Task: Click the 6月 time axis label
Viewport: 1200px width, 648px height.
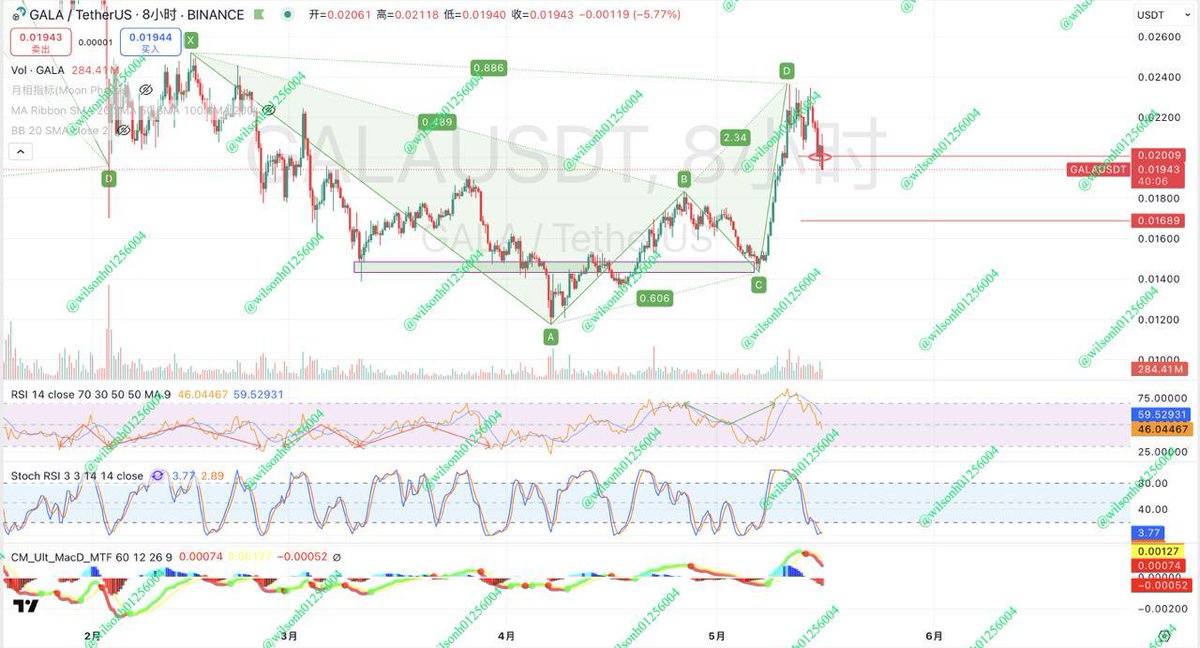Action: (933, 635)
